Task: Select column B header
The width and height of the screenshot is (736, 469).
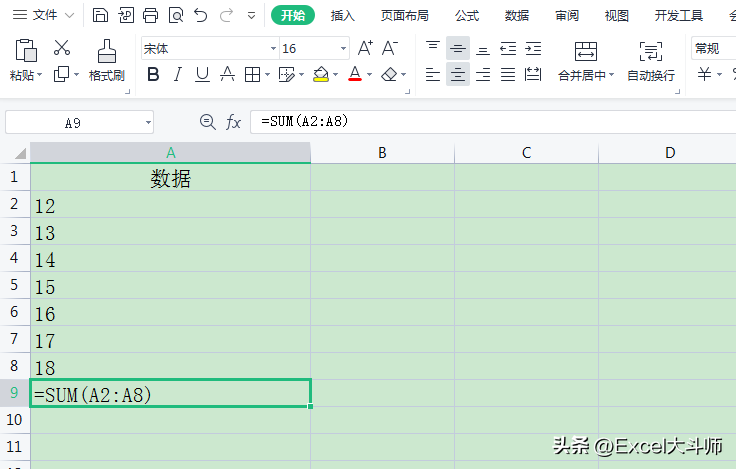Action: (383, 153)
